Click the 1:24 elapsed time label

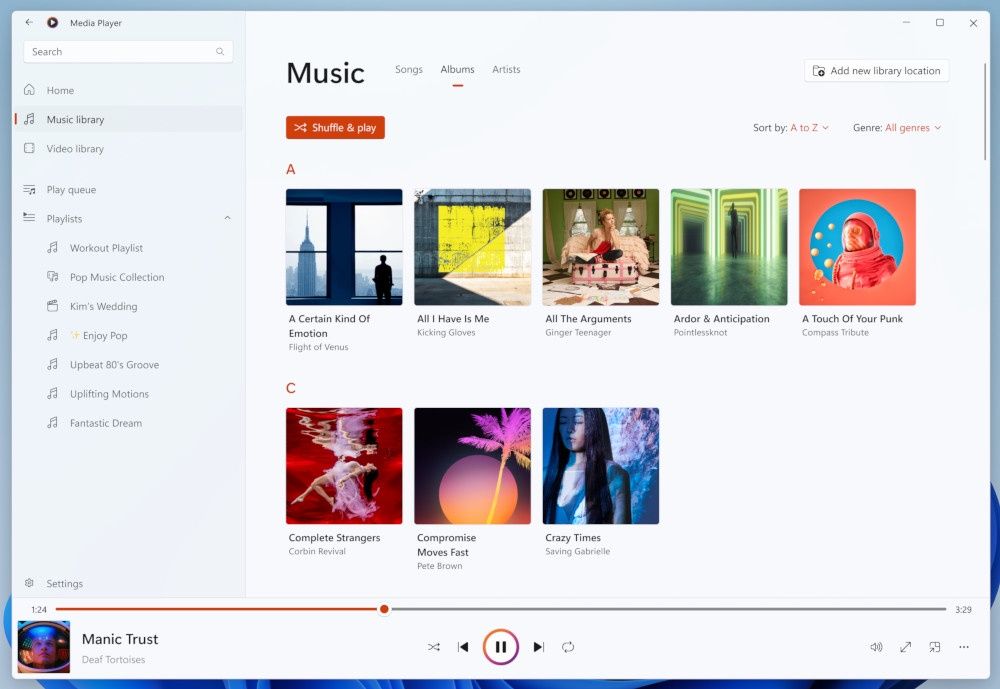[x=39, y=610]
